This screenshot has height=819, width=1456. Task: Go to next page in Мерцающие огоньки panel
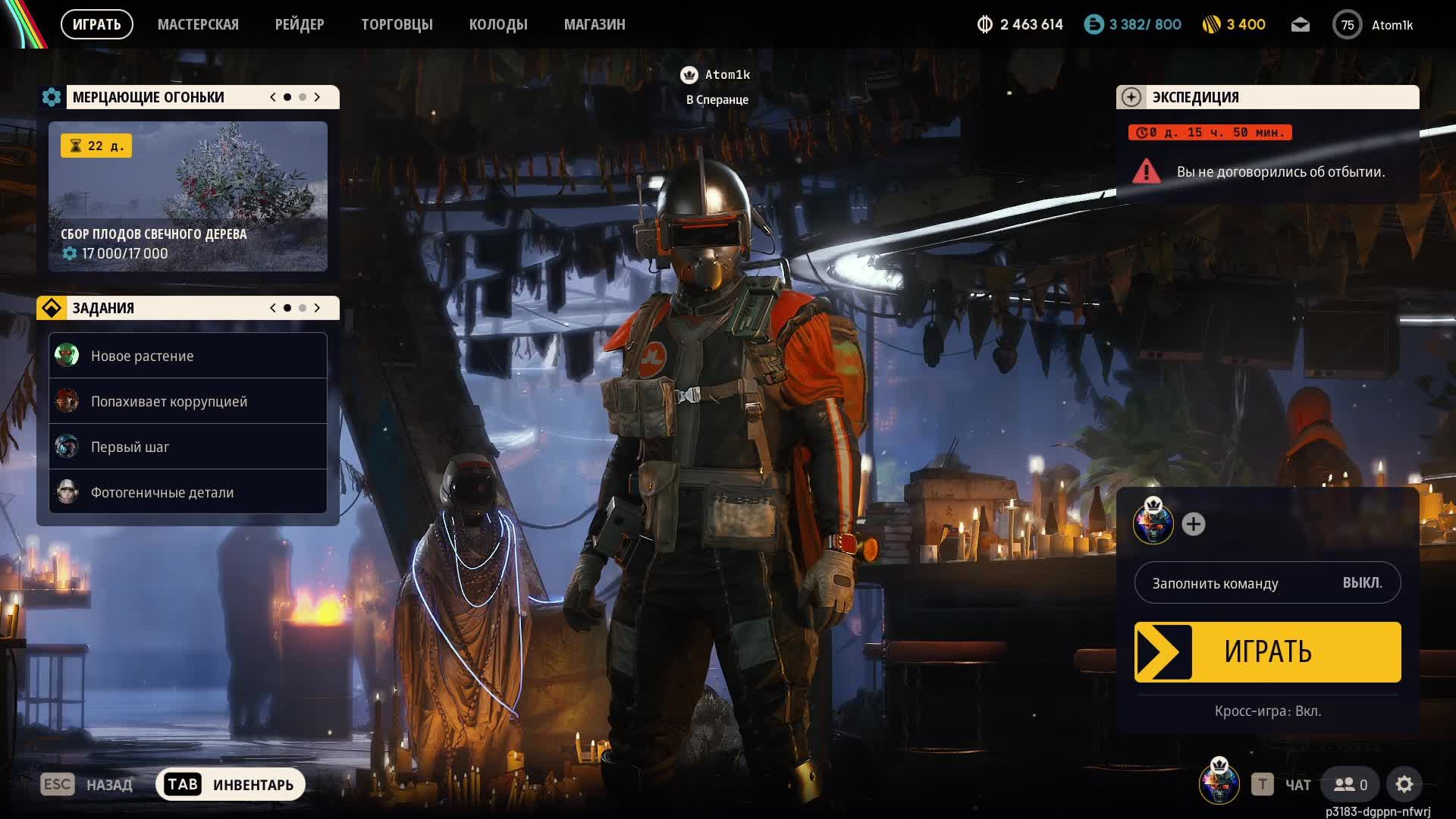coord(317,97)
